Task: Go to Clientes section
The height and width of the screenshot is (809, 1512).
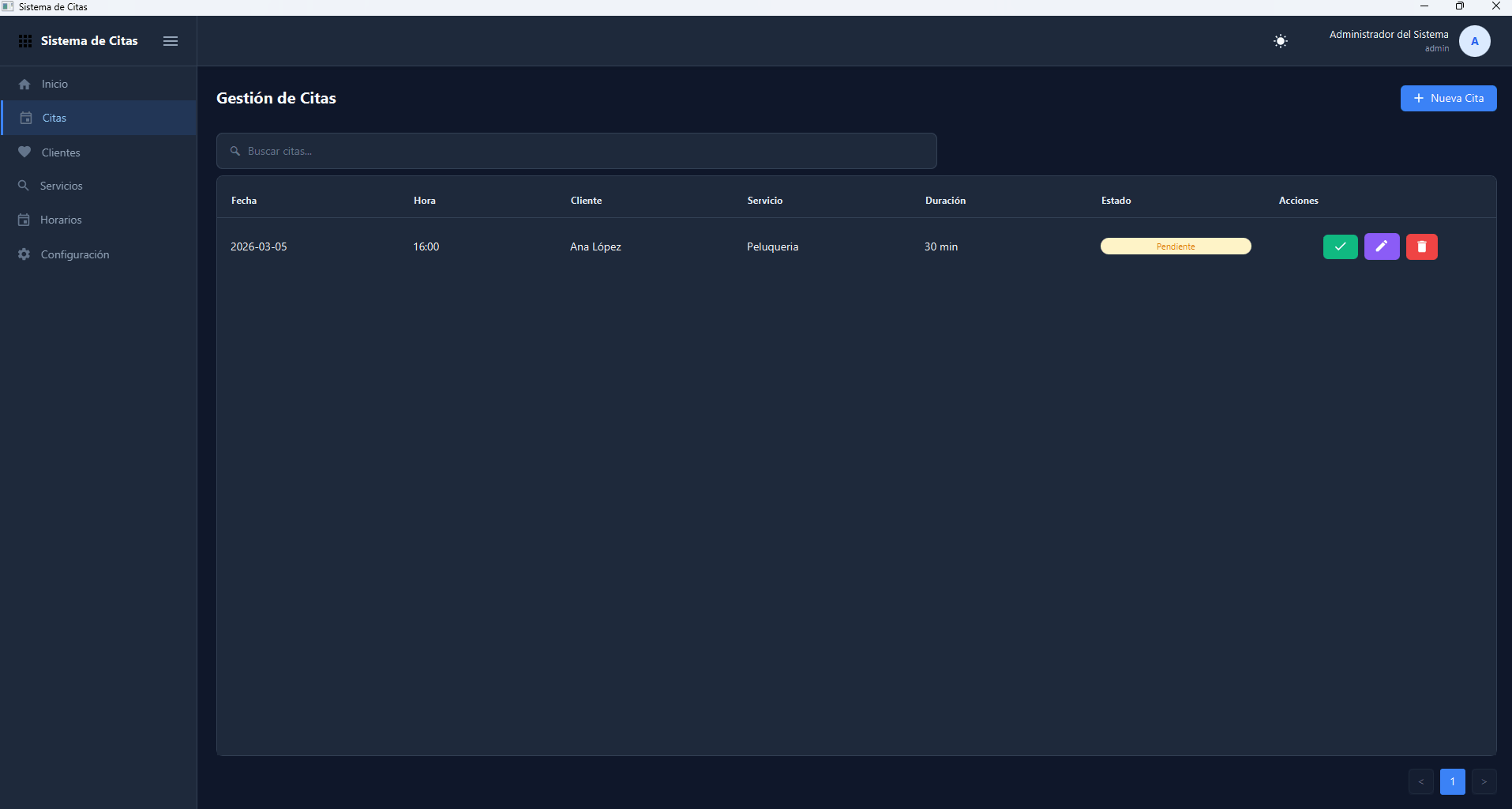Action: pos(61,152)
